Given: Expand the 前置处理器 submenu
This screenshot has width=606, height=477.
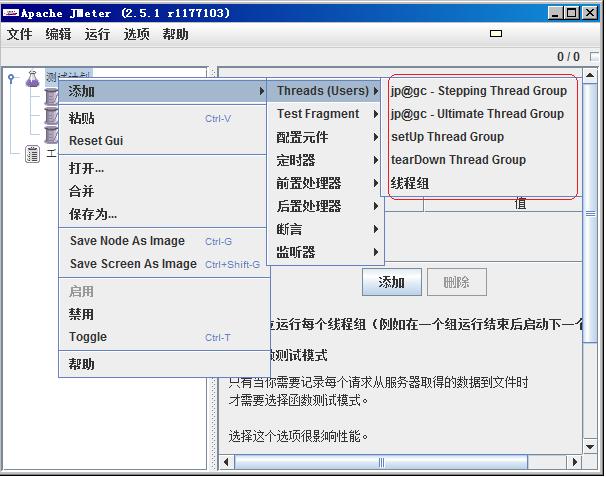Looking at the screenshot, I should tap(325, 183).
